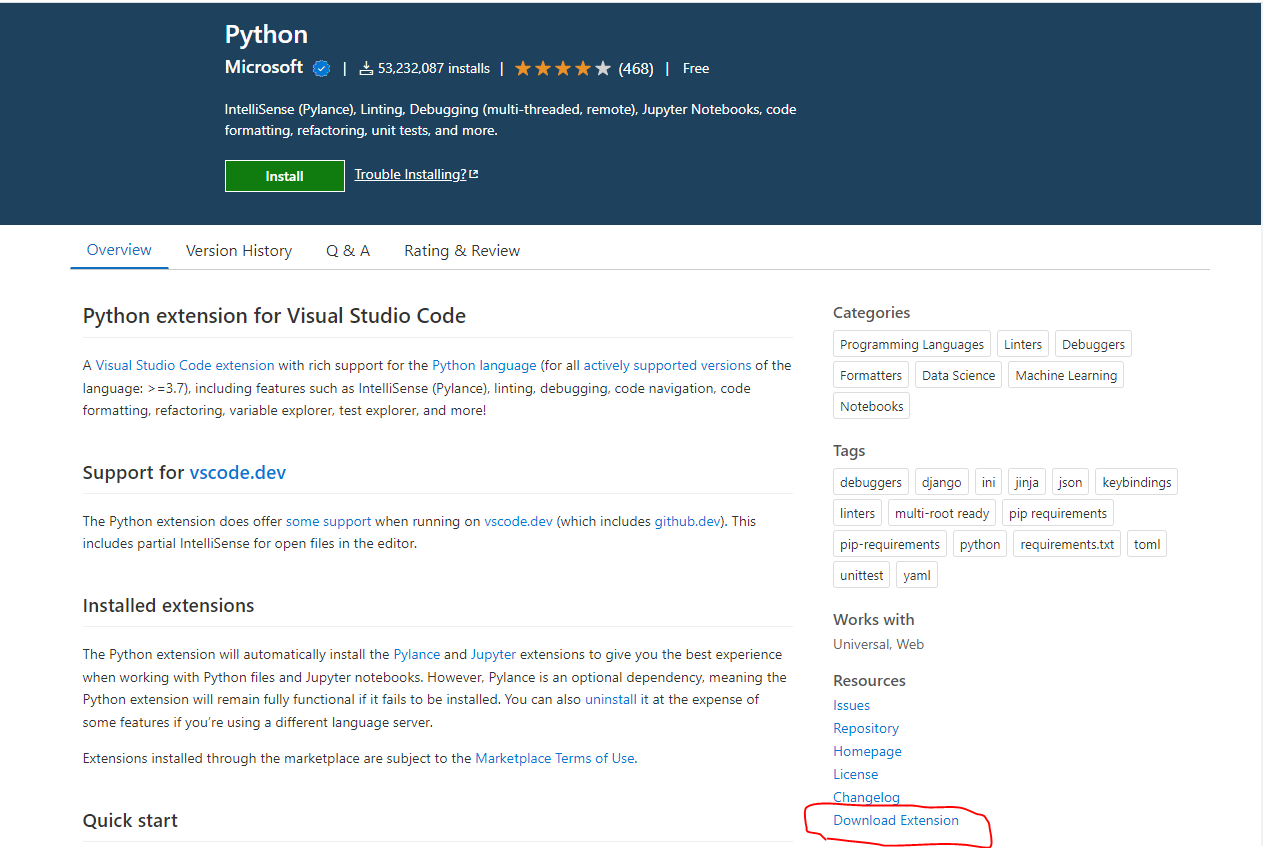Screen dimensions: 1263x848
Task: Open the License resource link
Action: tap(856, 774)
